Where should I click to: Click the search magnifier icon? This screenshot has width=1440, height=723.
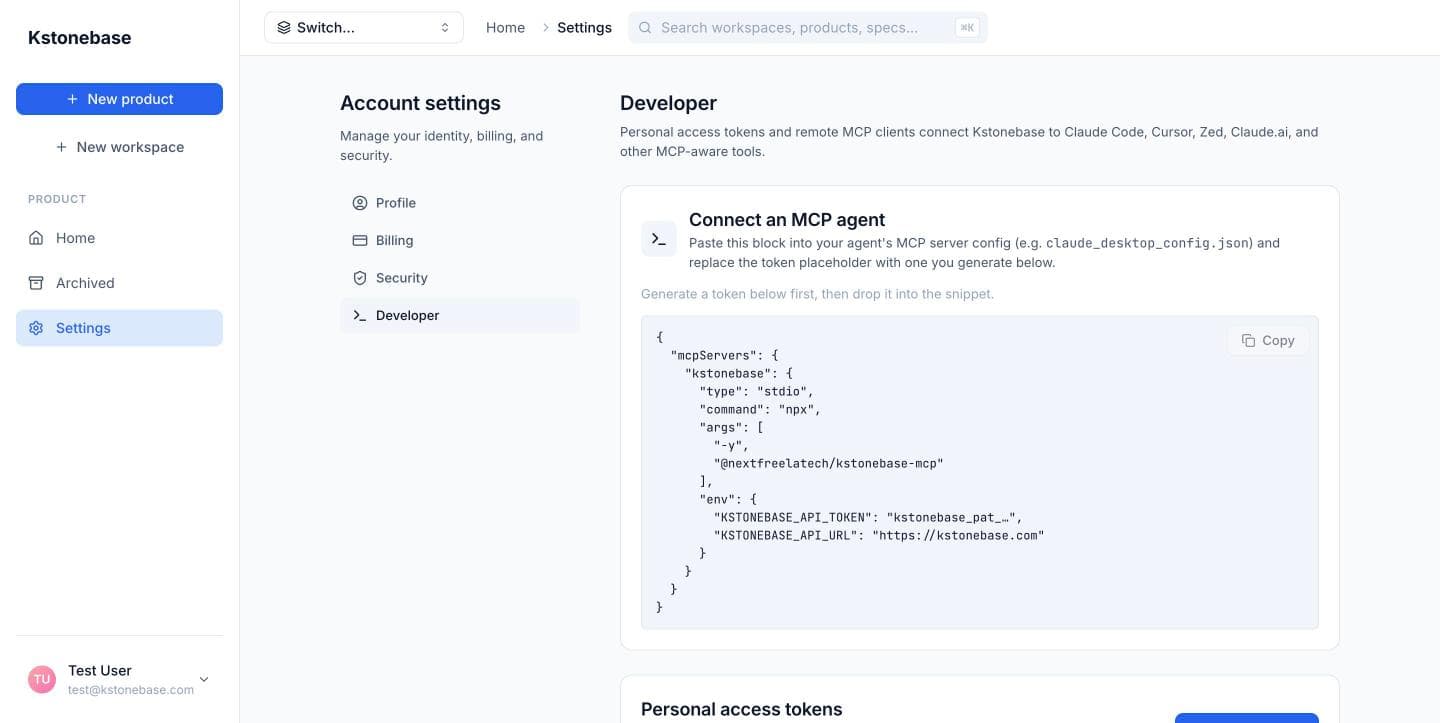[645, 28]
